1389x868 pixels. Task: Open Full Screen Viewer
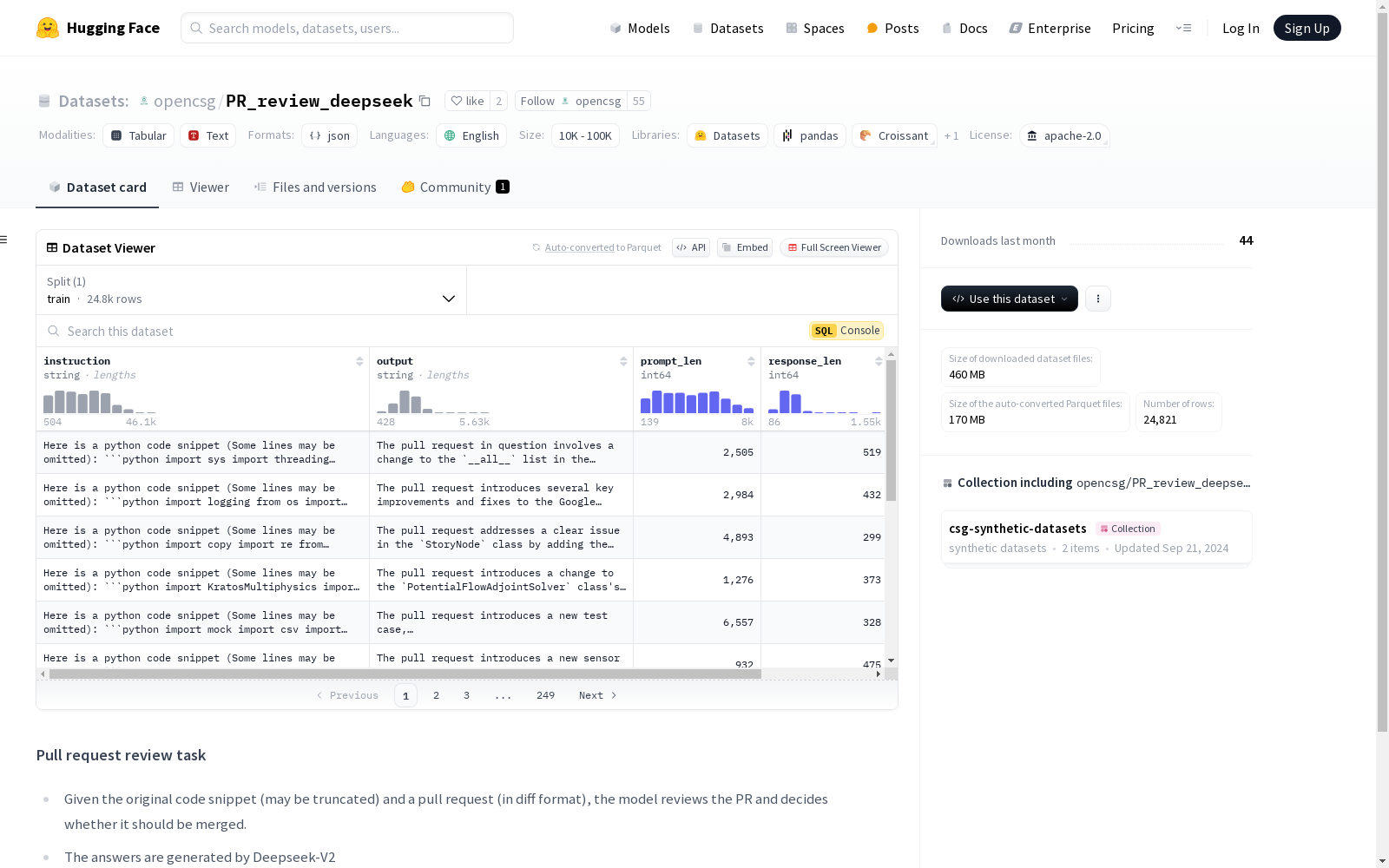[834, 247]
